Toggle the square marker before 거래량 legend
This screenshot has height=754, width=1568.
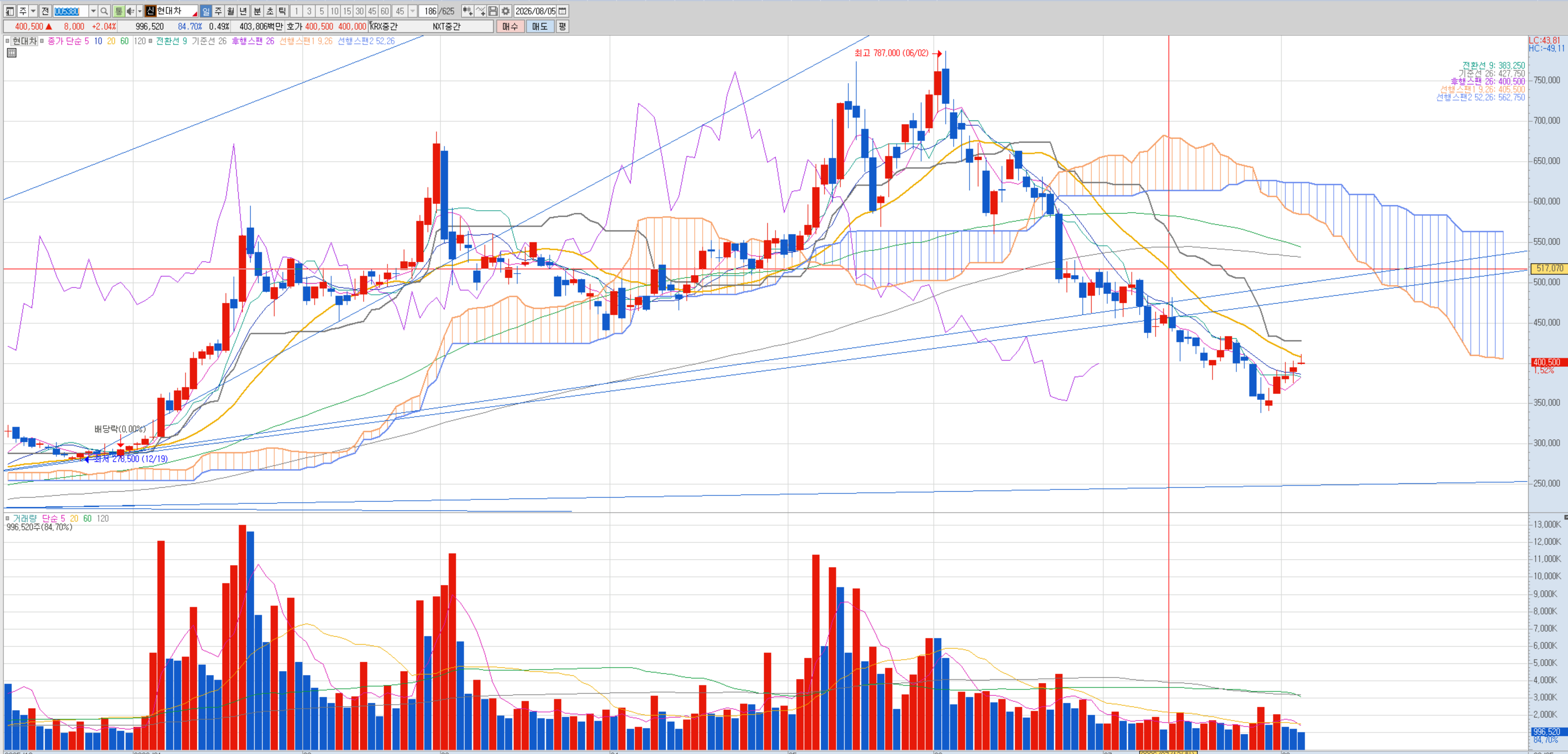pyautogui.click(x=8, y=519)
